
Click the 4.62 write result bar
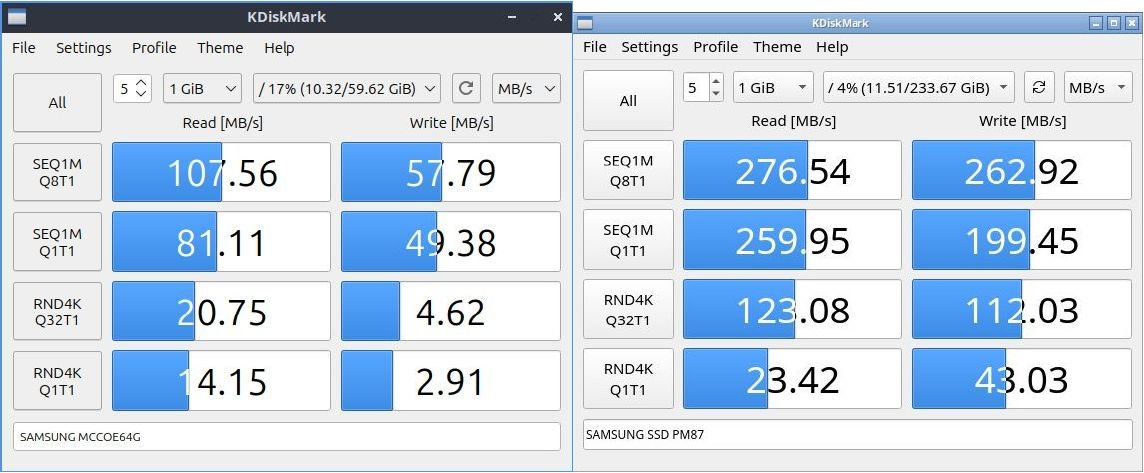(x=451, y=312)
